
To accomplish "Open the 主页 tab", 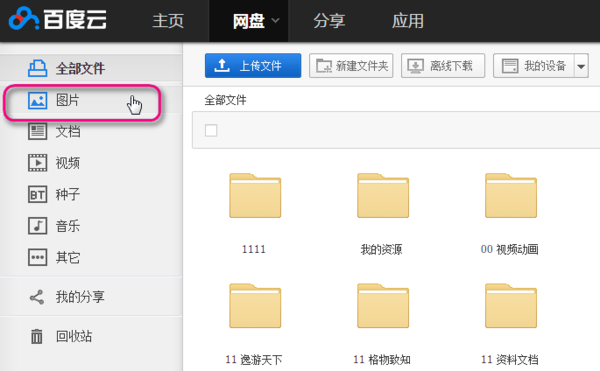I will point(168,21).
